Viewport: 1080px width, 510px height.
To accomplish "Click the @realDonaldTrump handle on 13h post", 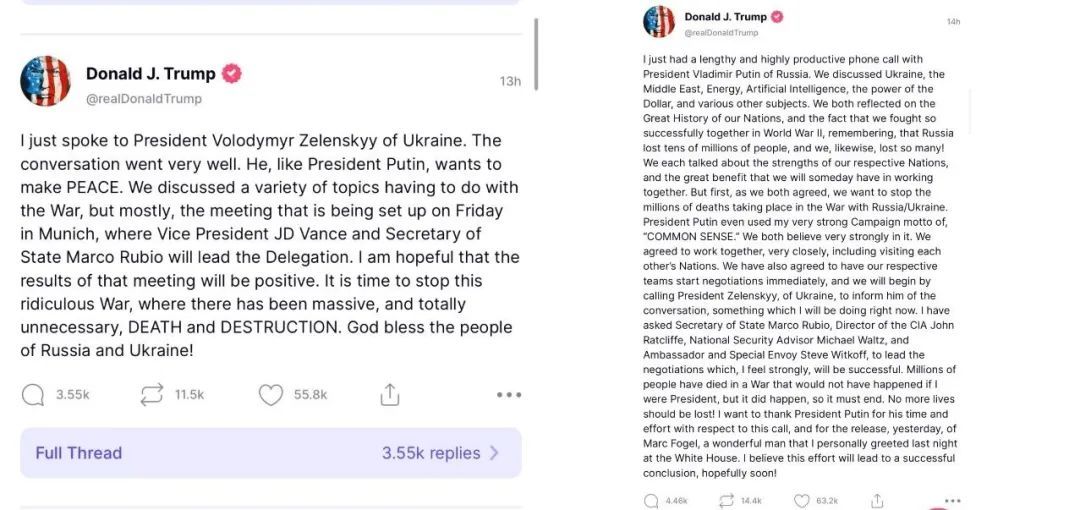I will tap(144, 99).
